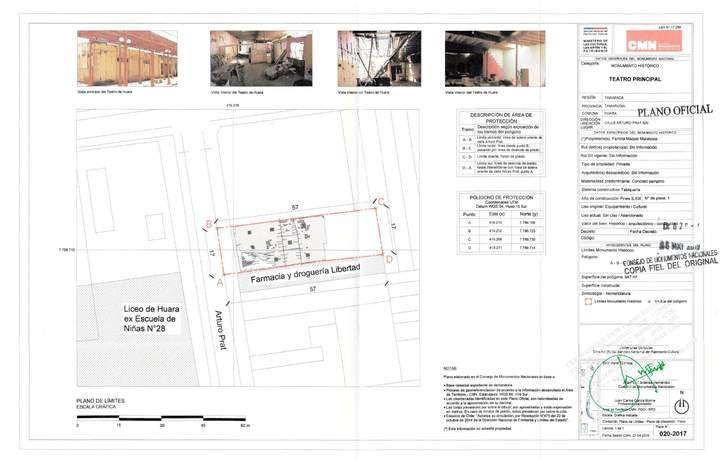720x461 pixels.
Task: Click the PLANO OFICIAL stamp
Action: (x=676, y=110)
